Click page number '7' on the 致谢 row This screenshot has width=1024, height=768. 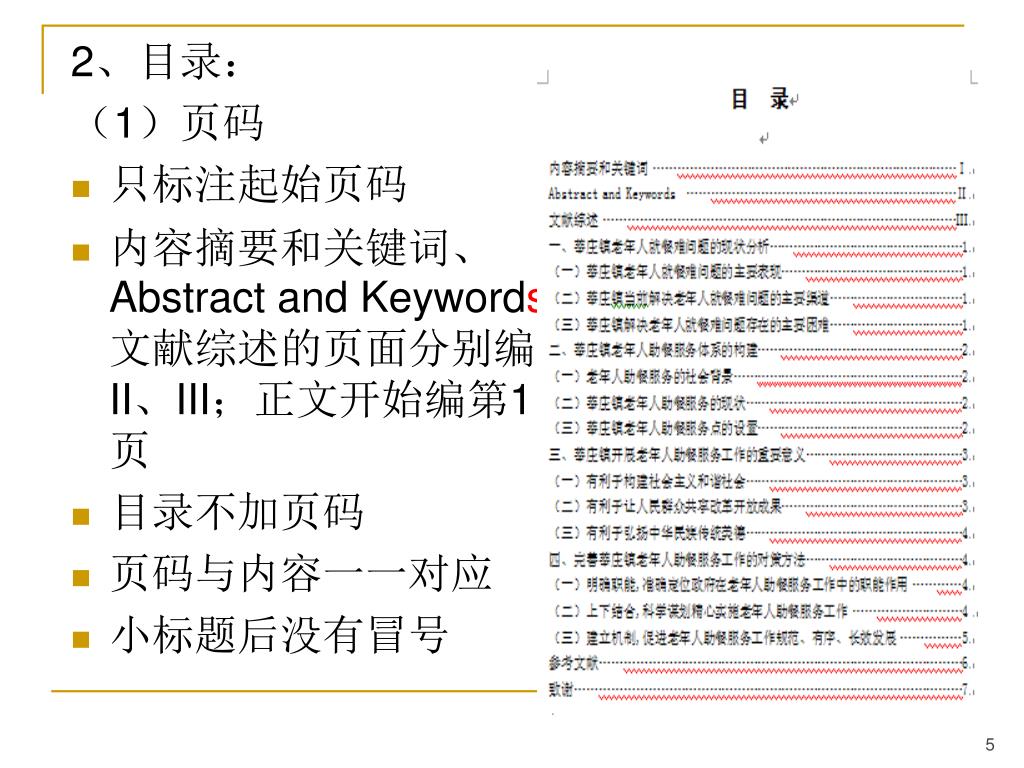965,689
